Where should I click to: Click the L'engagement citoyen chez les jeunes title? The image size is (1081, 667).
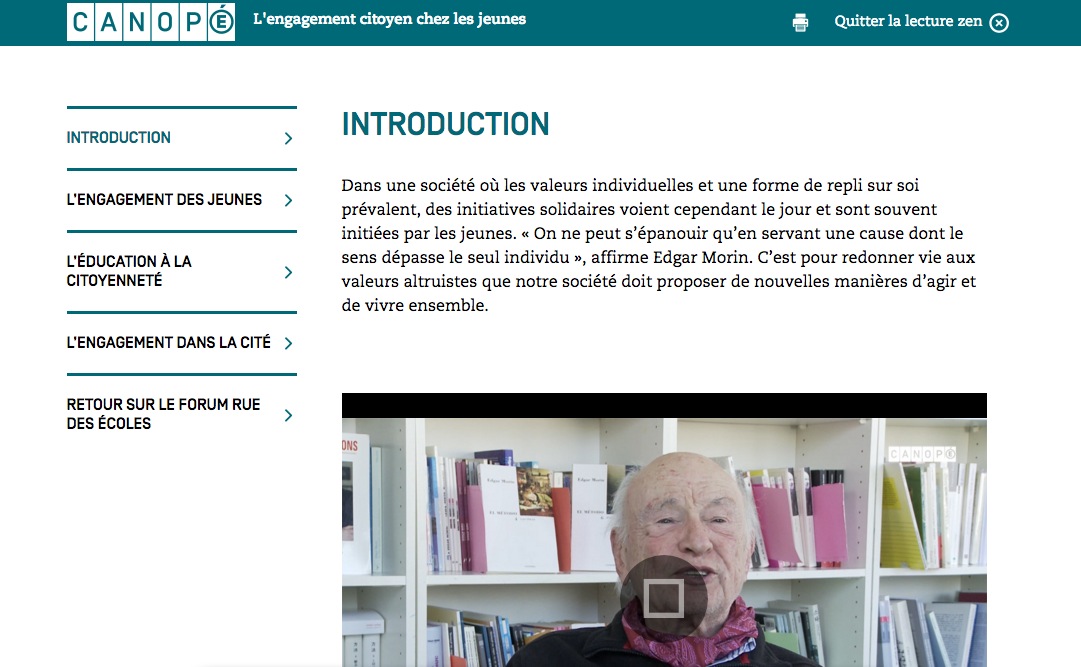[390, 19]
